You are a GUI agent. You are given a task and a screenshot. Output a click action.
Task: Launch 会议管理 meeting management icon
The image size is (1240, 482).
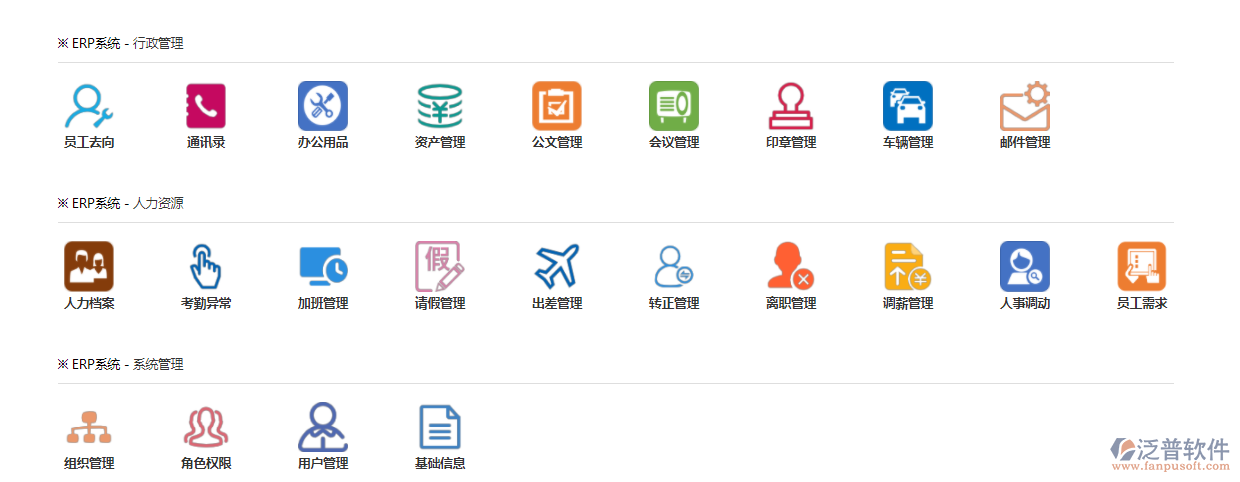(674, 106)
